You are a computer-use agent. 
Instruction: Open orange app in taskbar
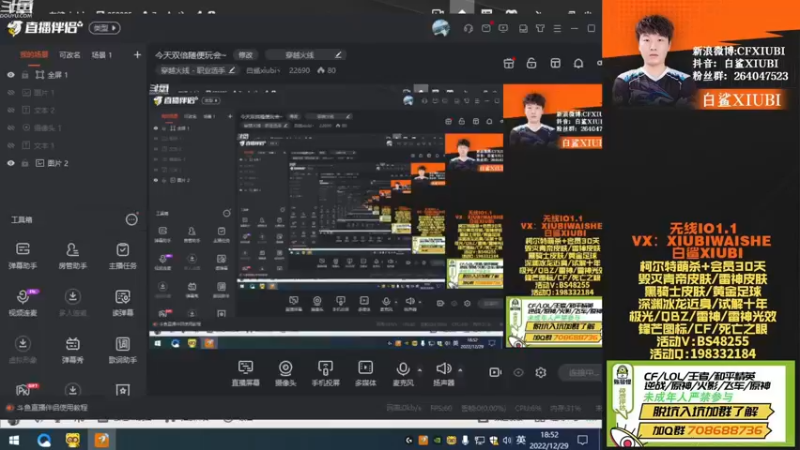point(102,440)
